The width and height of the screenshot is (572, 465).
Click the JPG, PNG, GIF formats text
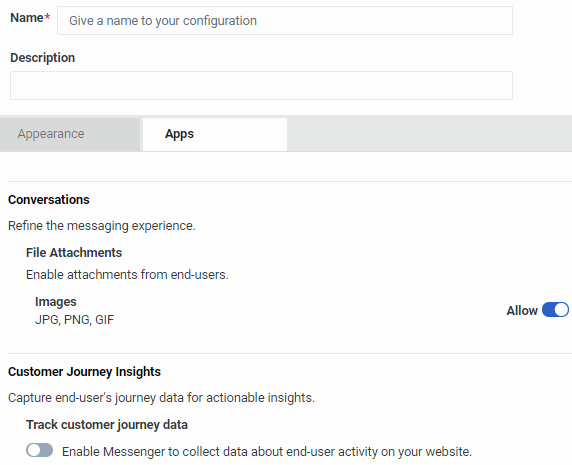click(74, 320)
